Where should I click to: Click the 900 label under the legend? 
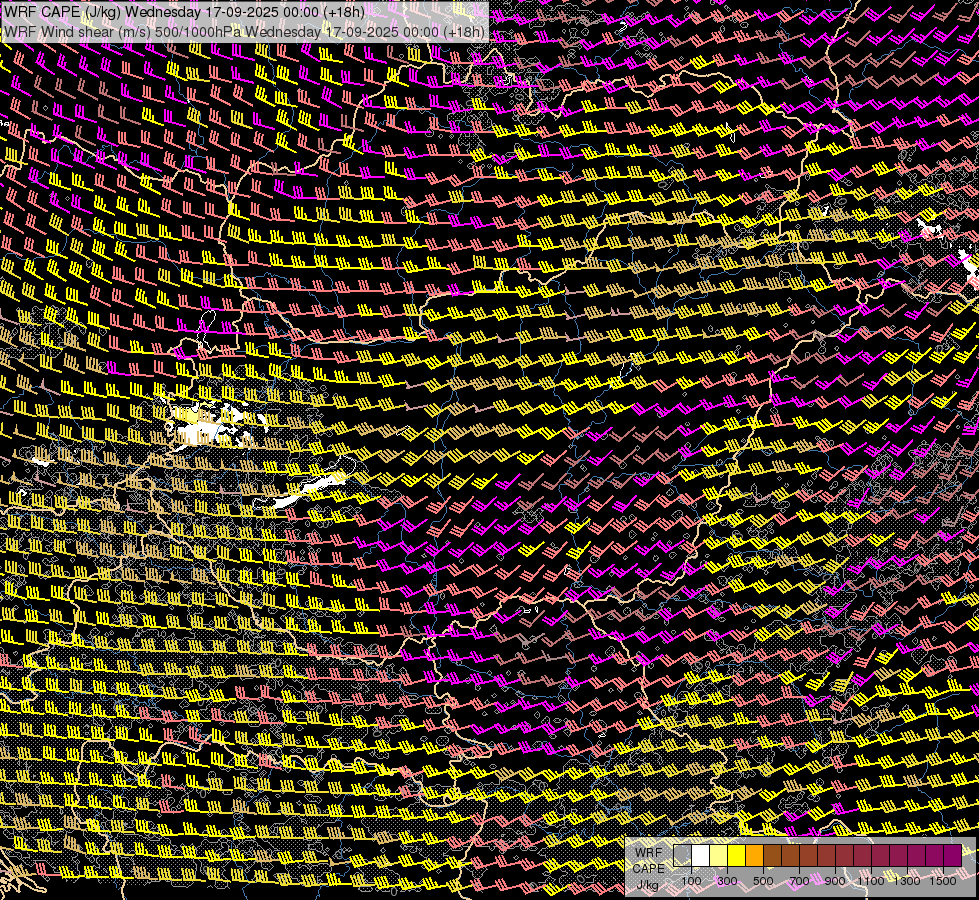point(835,881)
